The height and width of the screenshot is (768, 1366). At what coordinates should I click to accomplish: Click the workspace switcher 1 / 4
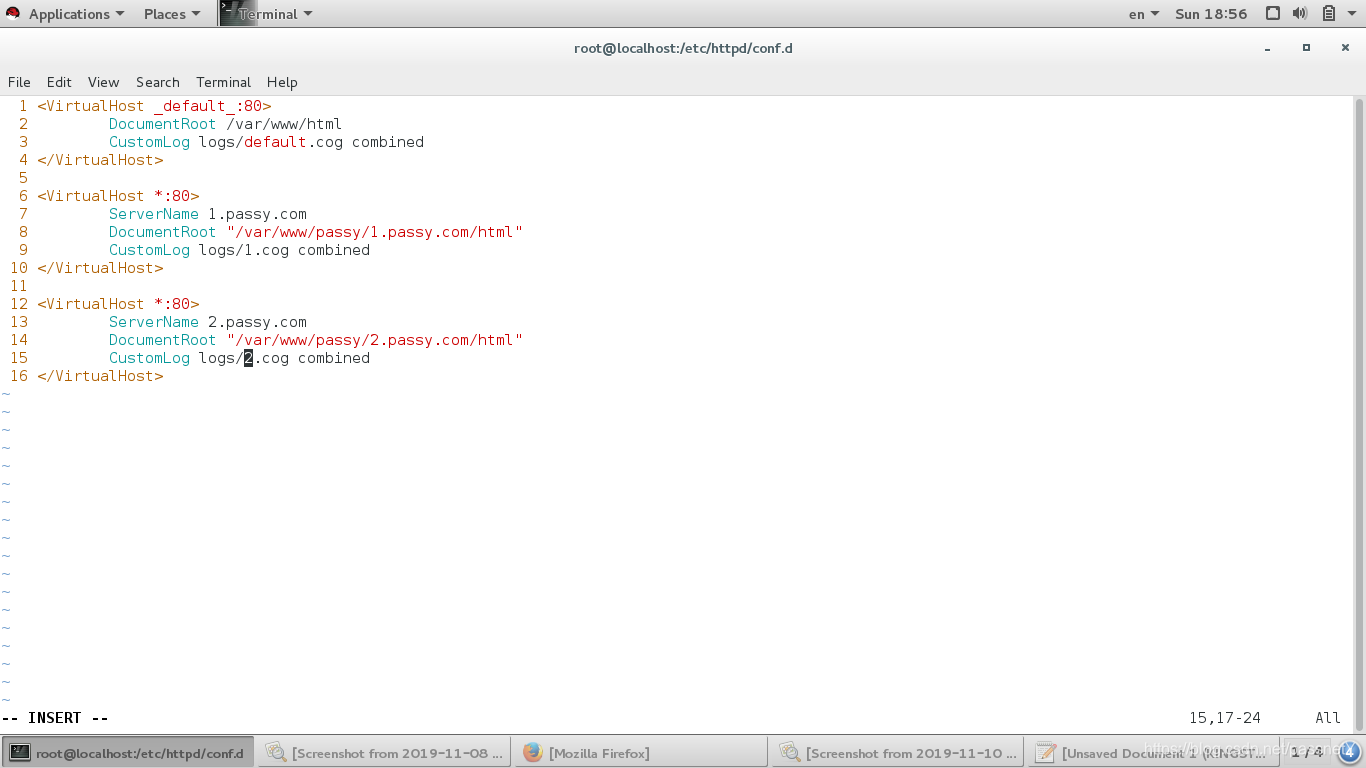1306,753
